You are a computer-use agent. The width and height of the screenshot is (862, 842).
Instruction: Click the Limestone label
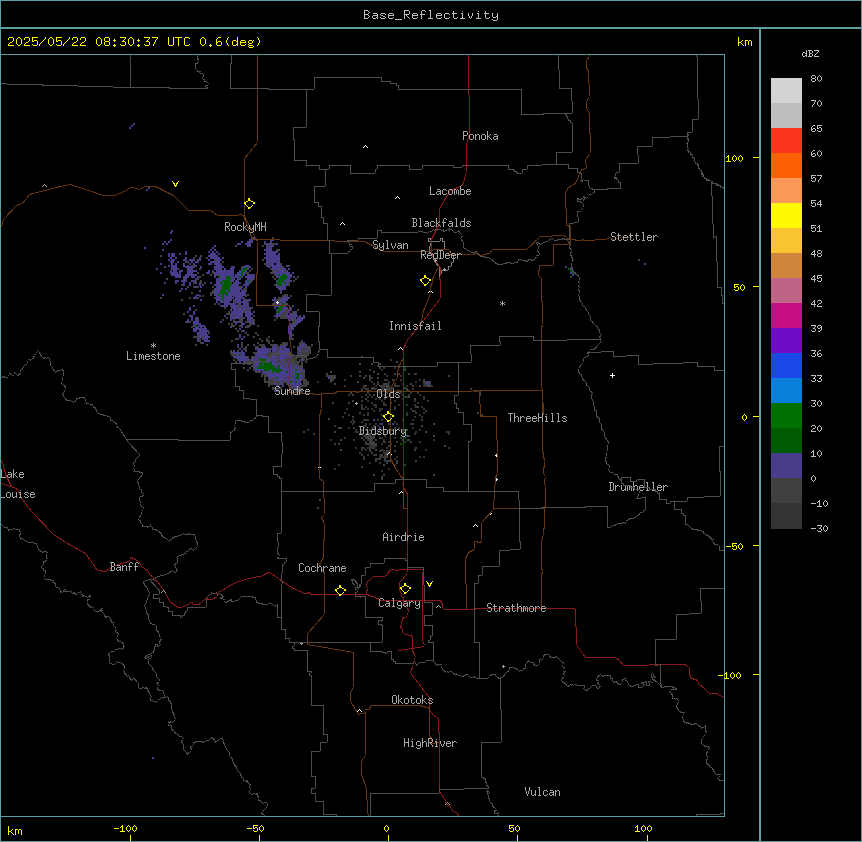click(153, 356)
